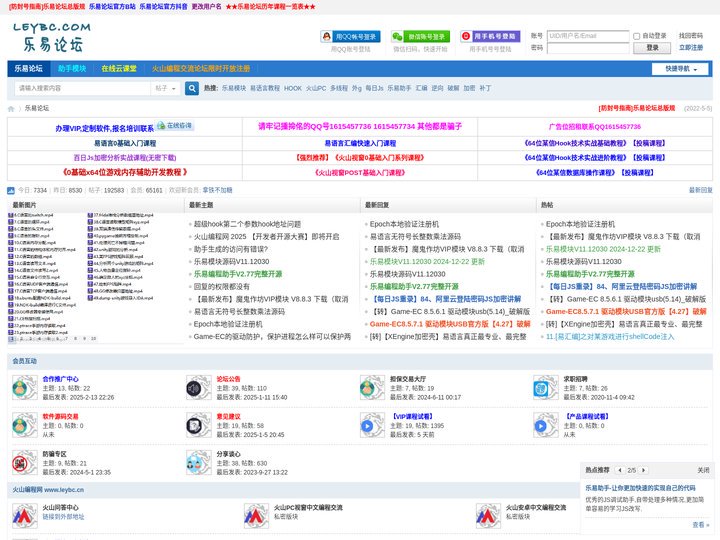
Task: Click 火山编程网 www.leybc.cn section header
Action: (48, 490)
